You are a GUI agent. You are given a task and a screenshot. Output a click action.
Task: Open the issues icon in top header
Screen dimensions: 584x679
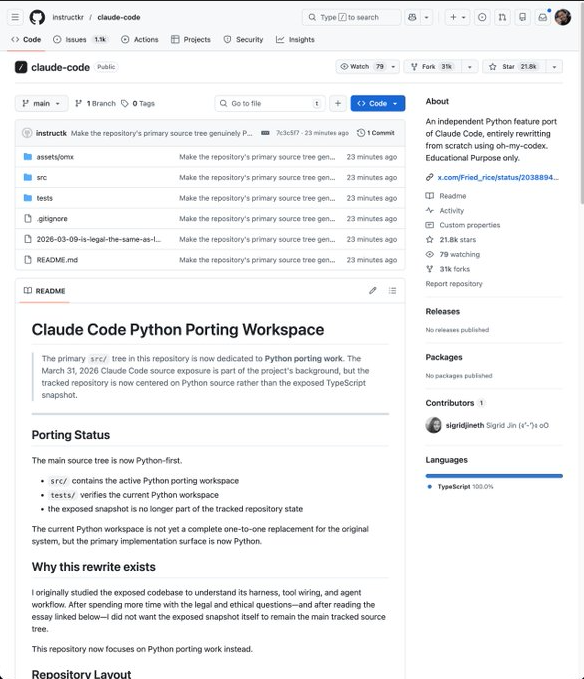coord(482,17)
